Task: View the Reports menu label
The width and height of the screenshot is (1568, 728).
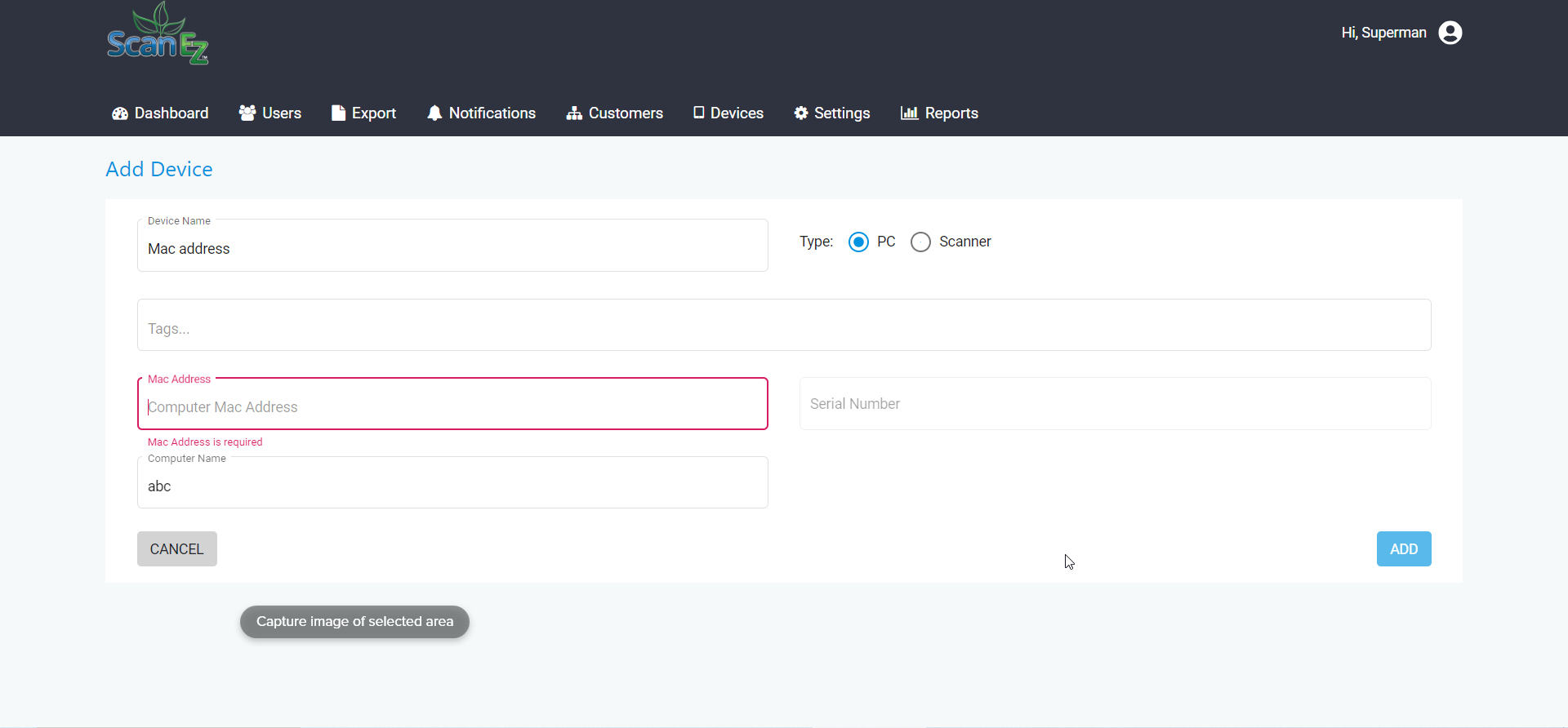Action: point(951,113)
